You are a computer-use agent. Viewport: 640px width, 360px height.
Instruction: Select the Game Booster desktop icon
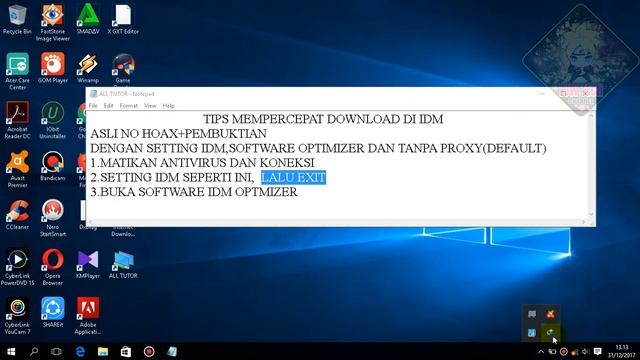pos(123,69)
